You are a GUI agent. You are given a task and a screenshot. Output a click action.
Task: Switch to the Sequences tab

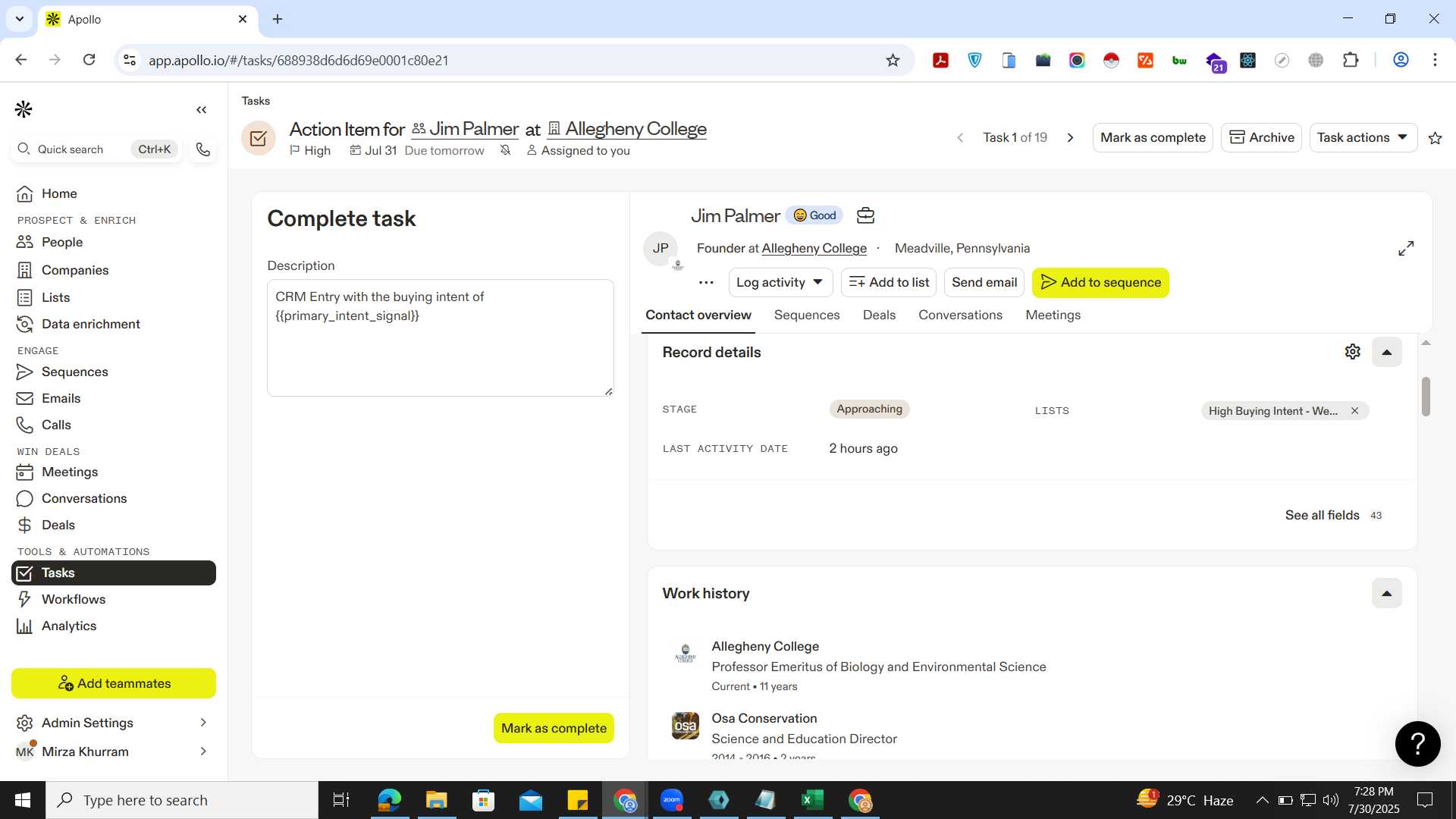tap(806, 315)
